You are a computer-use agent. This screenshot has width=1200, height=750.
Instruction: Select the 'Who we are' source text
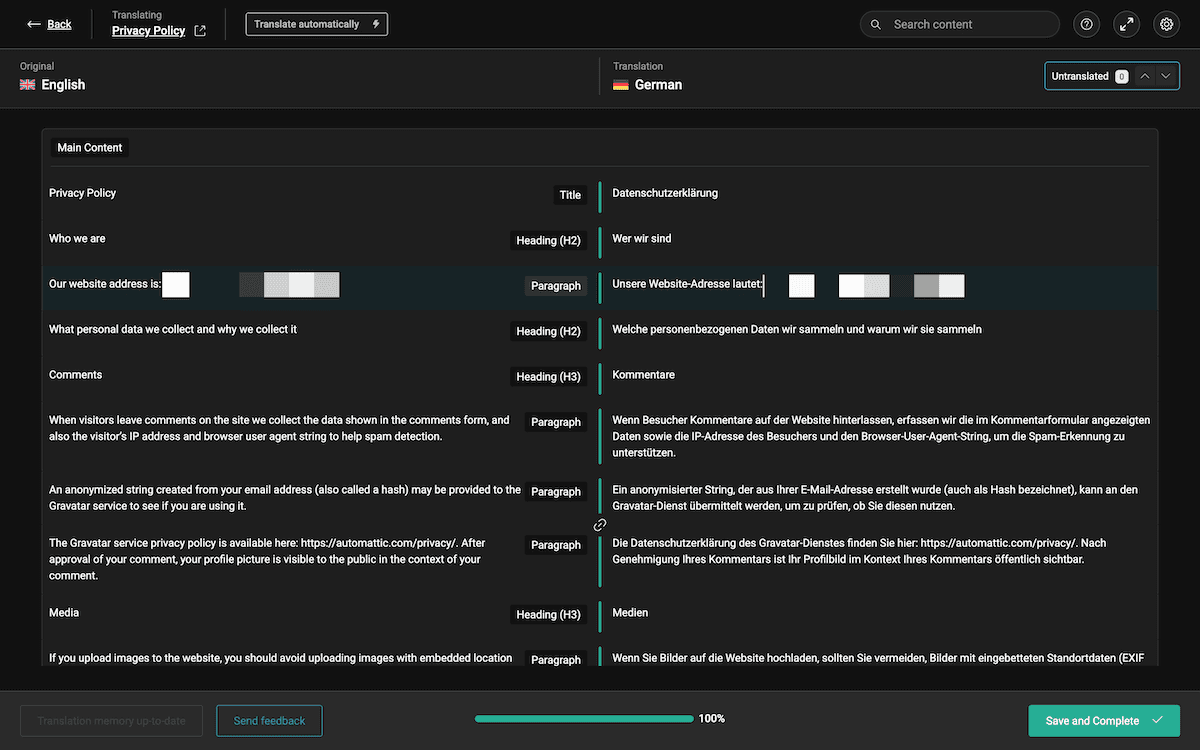click(77, 239)
